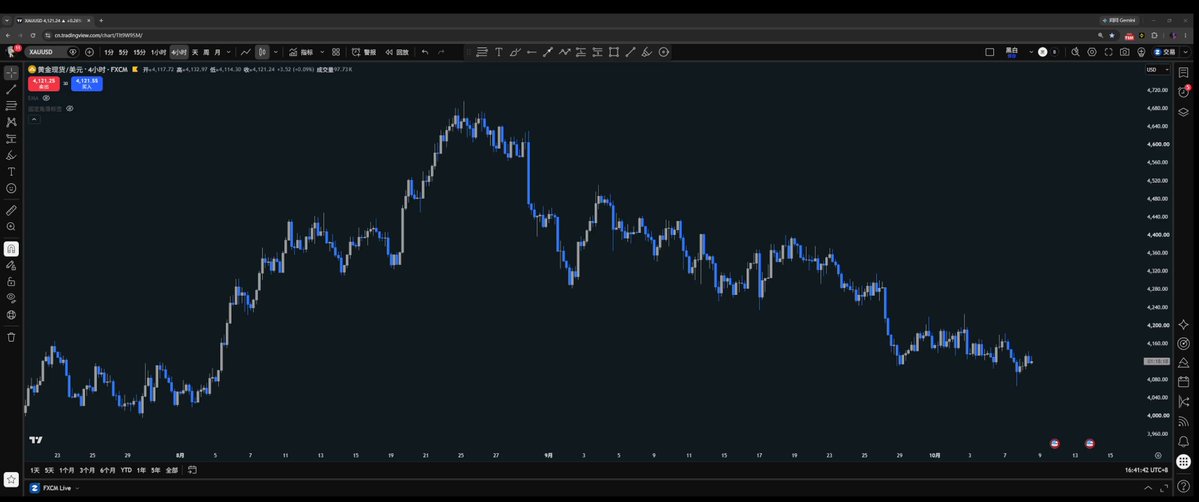Toggle magnet mode in left sidebar
Image resolution: width=1199 pixels, height=502 pixels.
click(x=11, y=249)
